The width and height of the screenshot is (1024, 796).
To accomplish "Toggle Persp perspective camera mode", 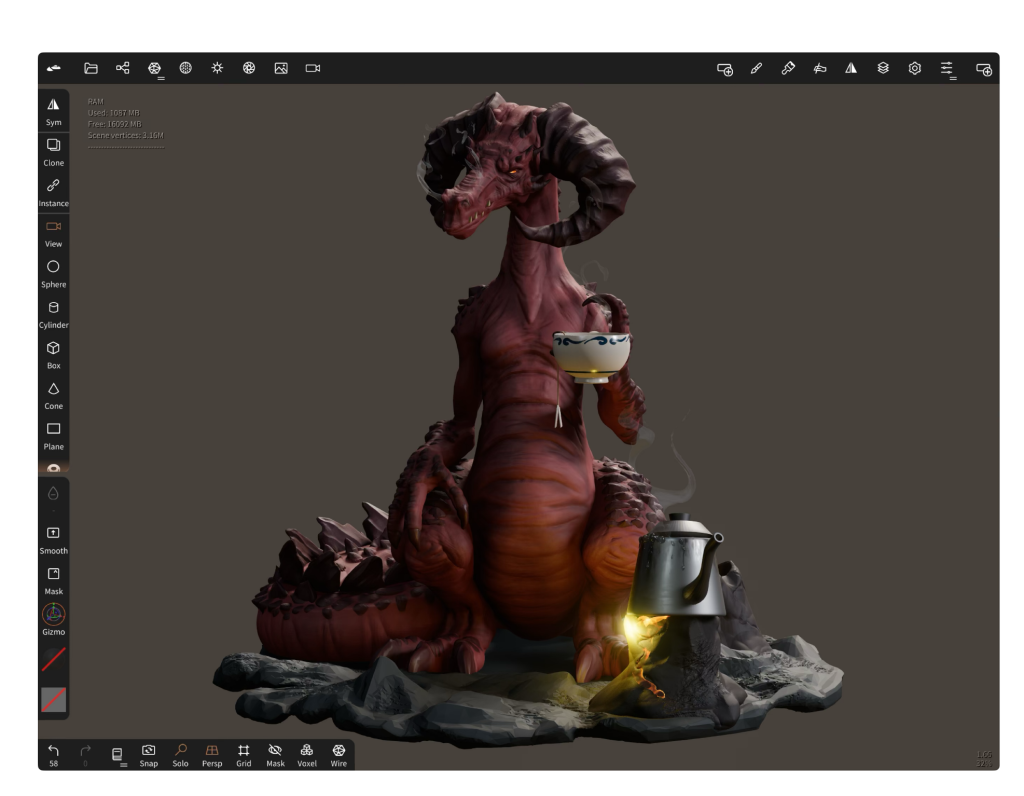I will (212, 754).
